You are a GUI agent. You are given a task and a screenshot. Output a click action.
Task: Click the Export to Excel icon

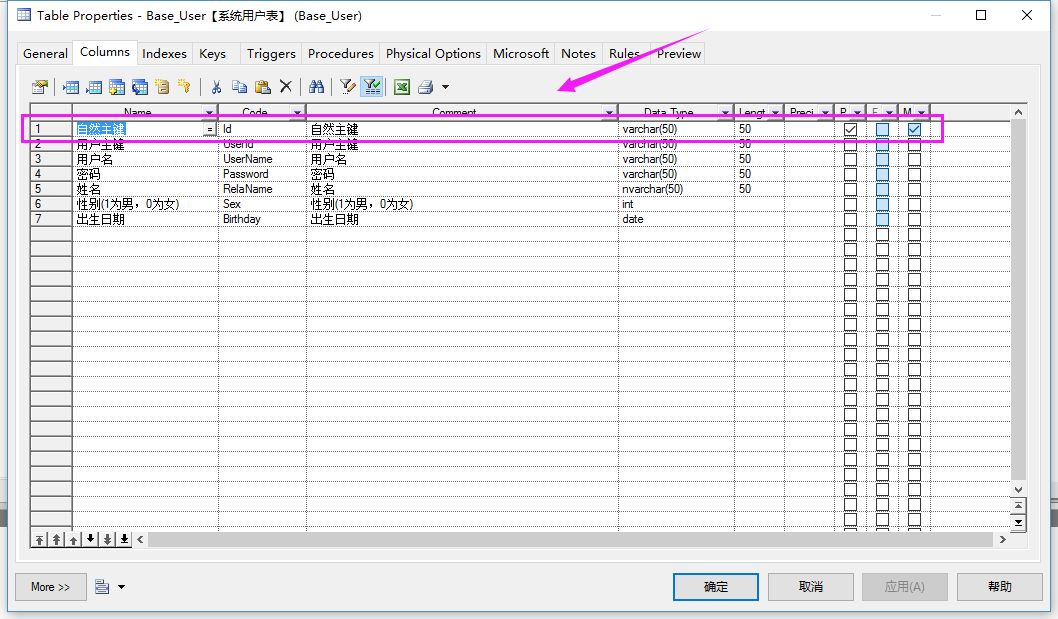tap(402, 86)
